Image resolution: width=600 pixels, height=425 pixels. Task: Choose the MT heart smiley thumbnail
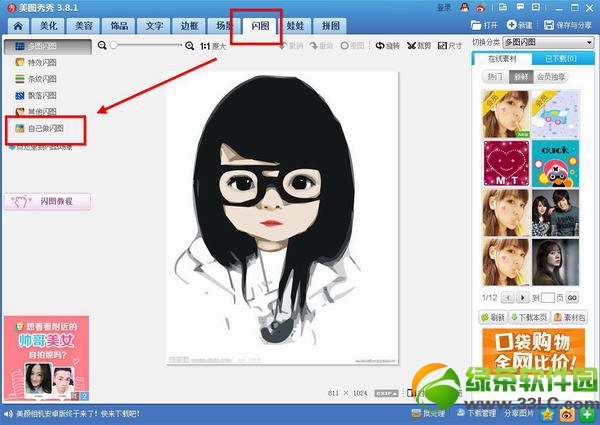[x=506, y=163]
